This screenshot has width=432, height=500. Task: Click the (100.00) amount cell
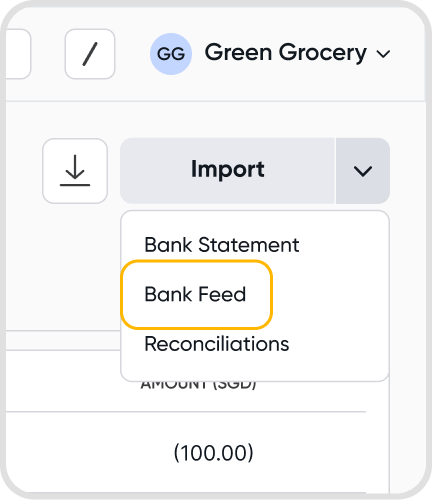click(214, 453)
